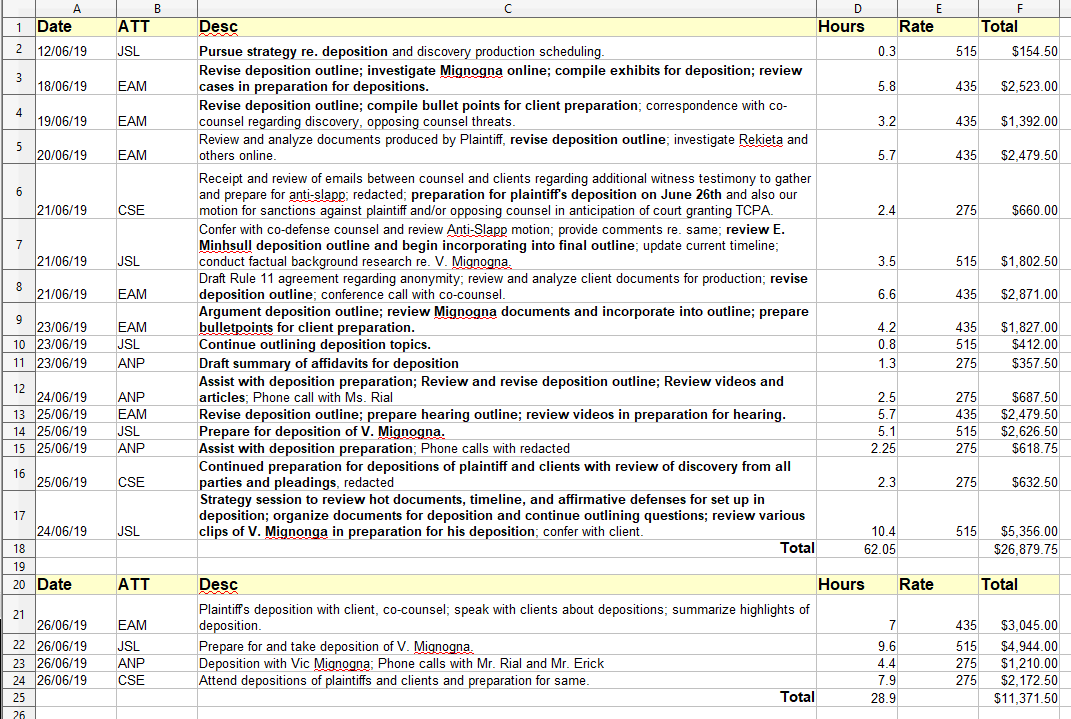Click 'Draft summary of affidavits for deposition' cell
The height and width of the screenshot is (719, 1071).
507,363
